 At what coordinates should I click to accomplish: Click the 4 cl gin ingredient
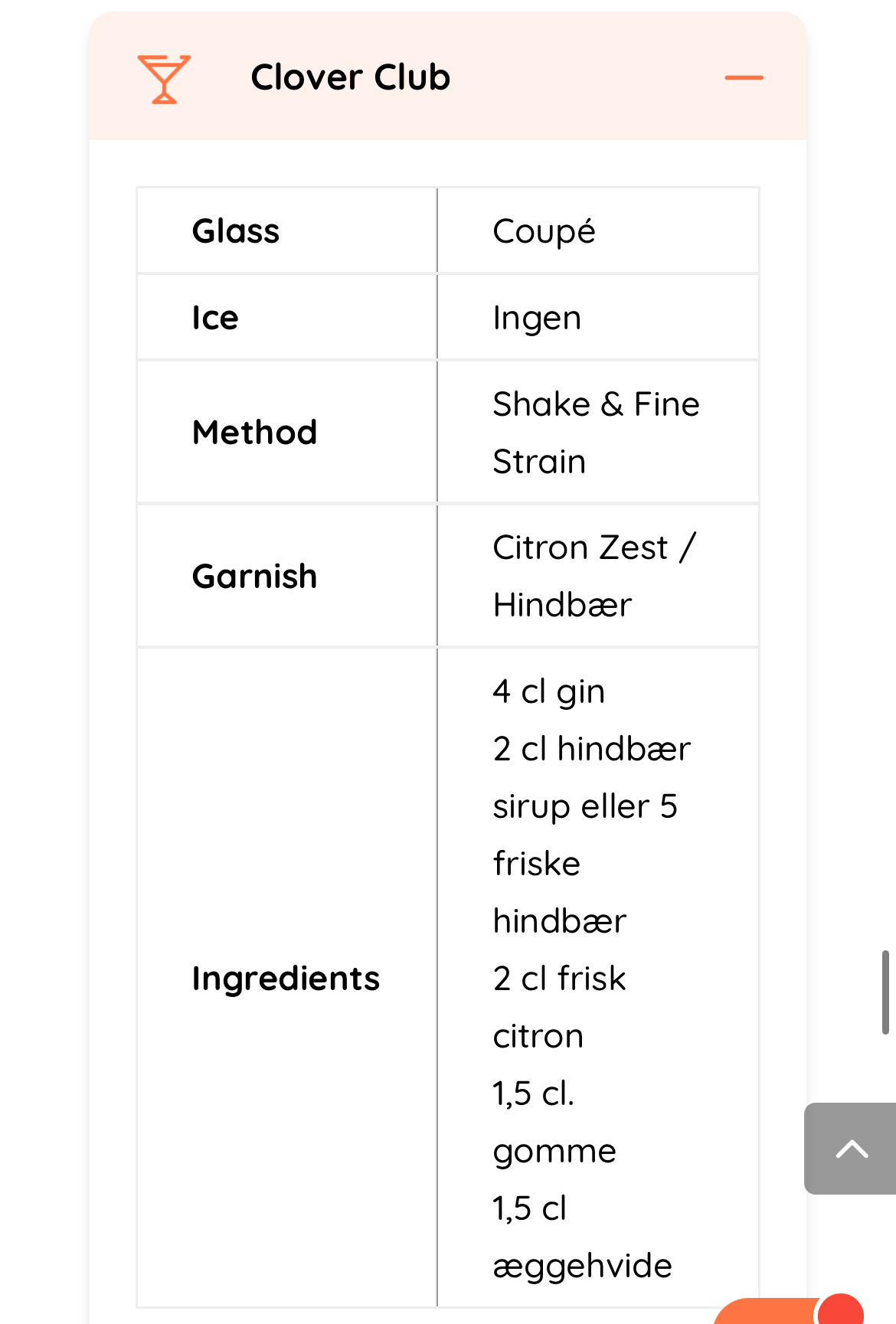[x=548, y=691]
